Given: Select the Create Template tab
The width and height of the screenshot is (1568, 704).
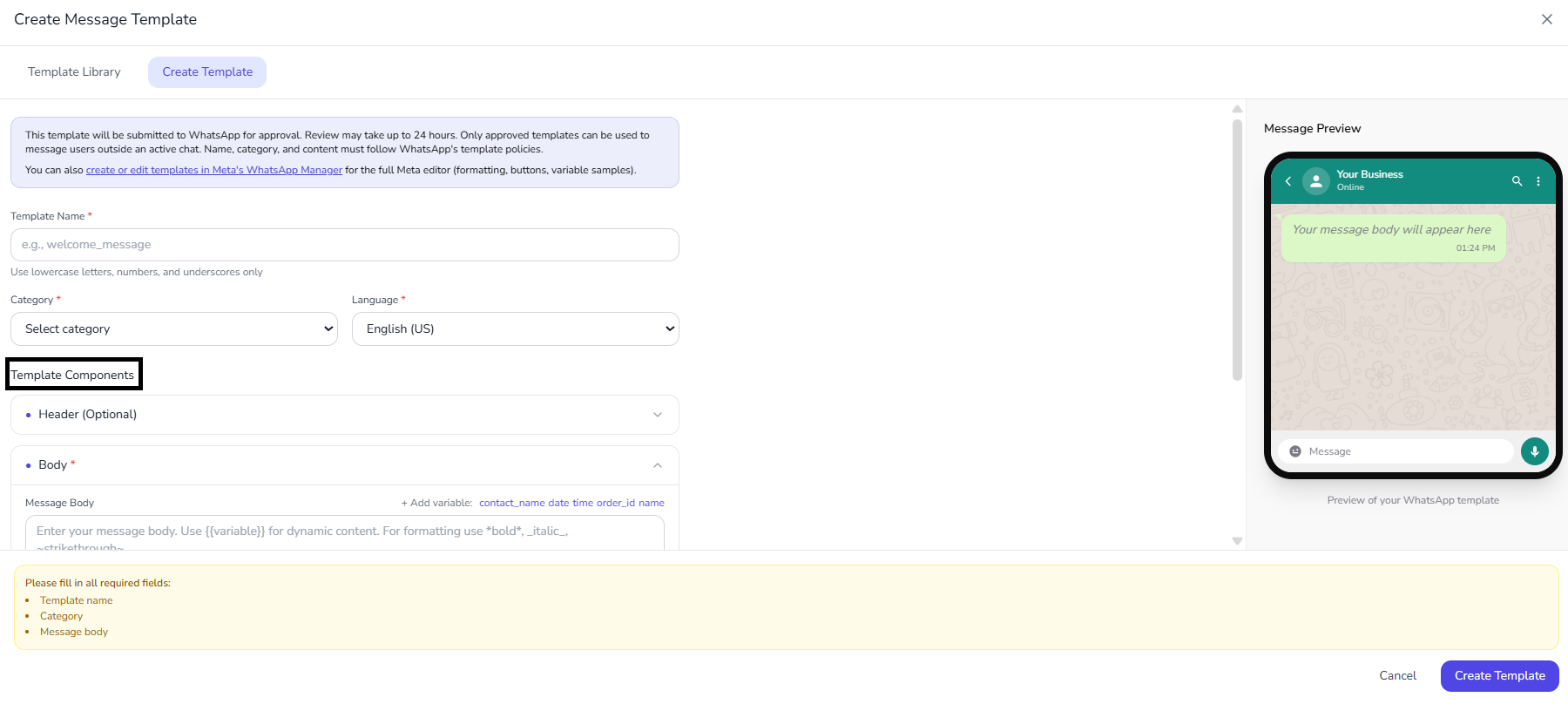Looking at the screenshot, I should click(x=207, y=72).
